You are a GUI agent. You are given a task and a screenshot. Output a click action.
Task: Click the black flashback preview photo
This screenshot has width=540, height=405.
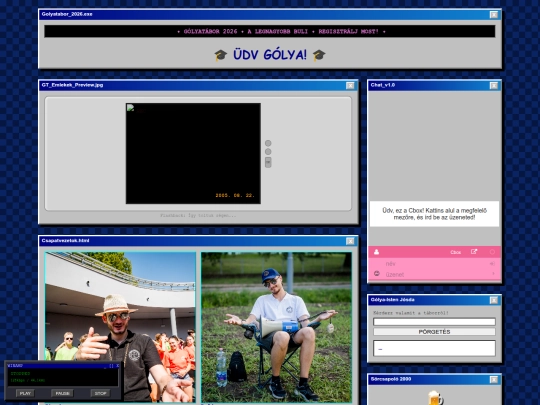[x=193, y=153]
